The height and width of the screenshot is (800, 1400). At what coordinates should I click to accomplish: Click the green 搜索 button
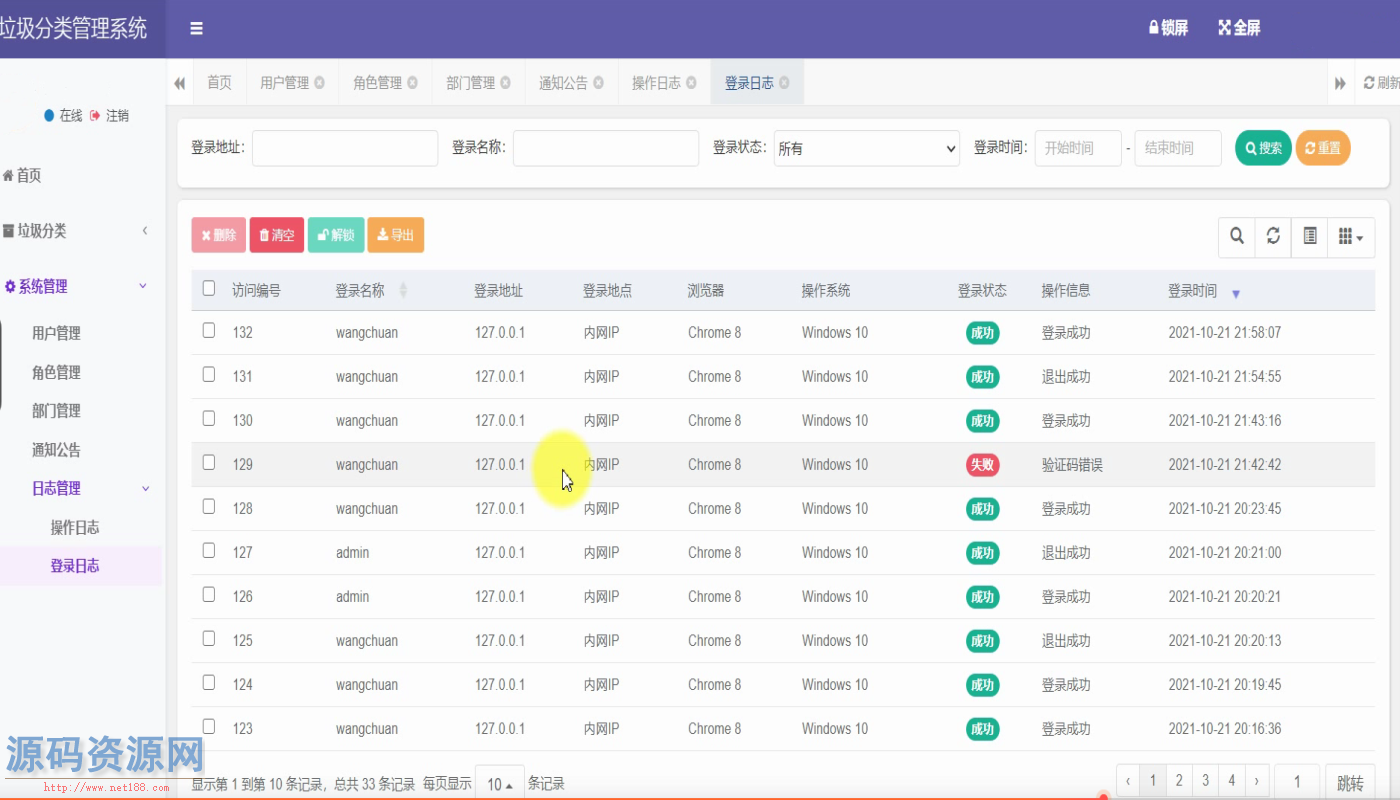click(x=1263, y=148)
